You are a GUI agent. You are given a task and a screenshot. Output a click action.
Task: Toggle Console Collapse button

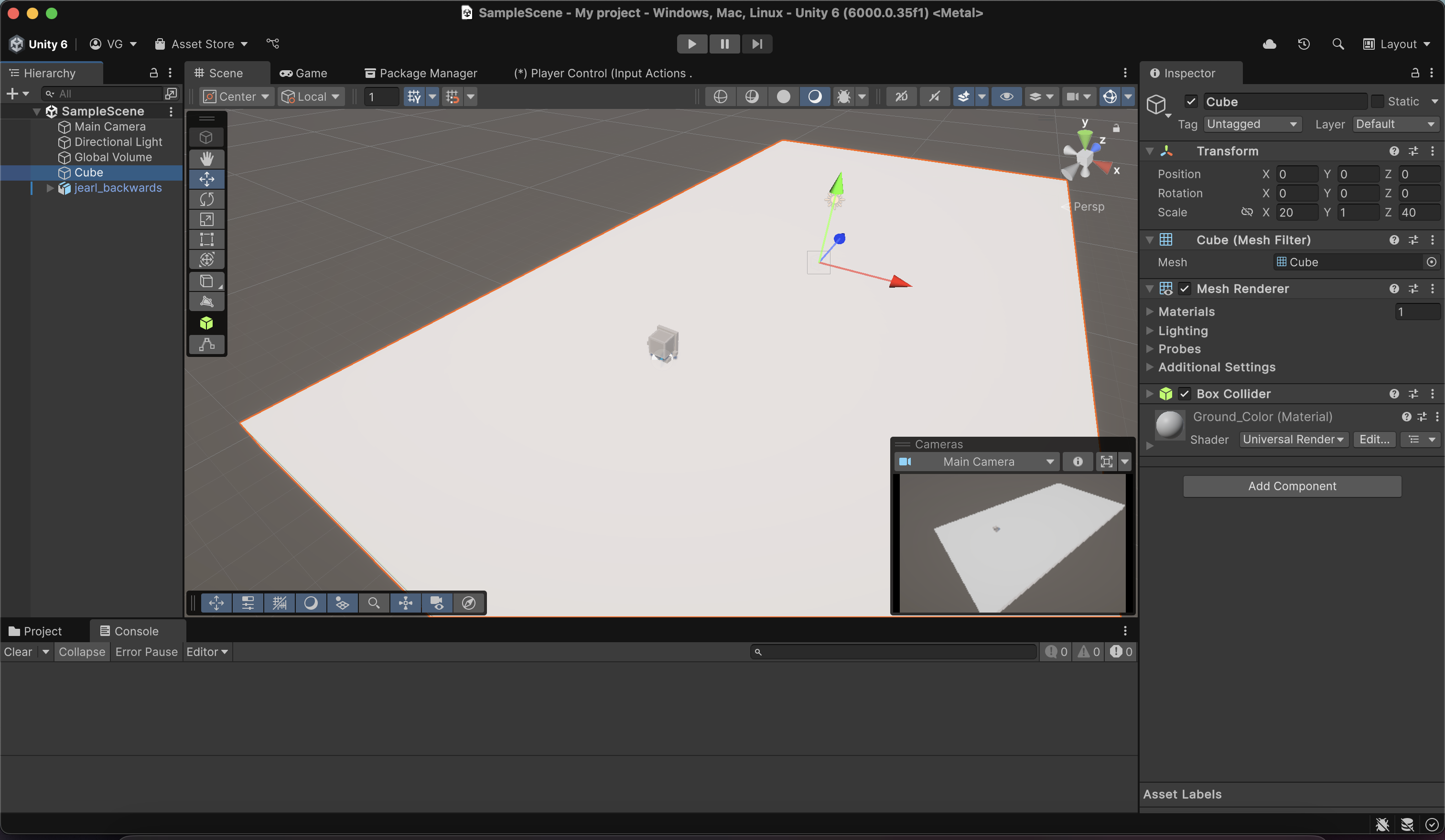(x=82, y=651)
